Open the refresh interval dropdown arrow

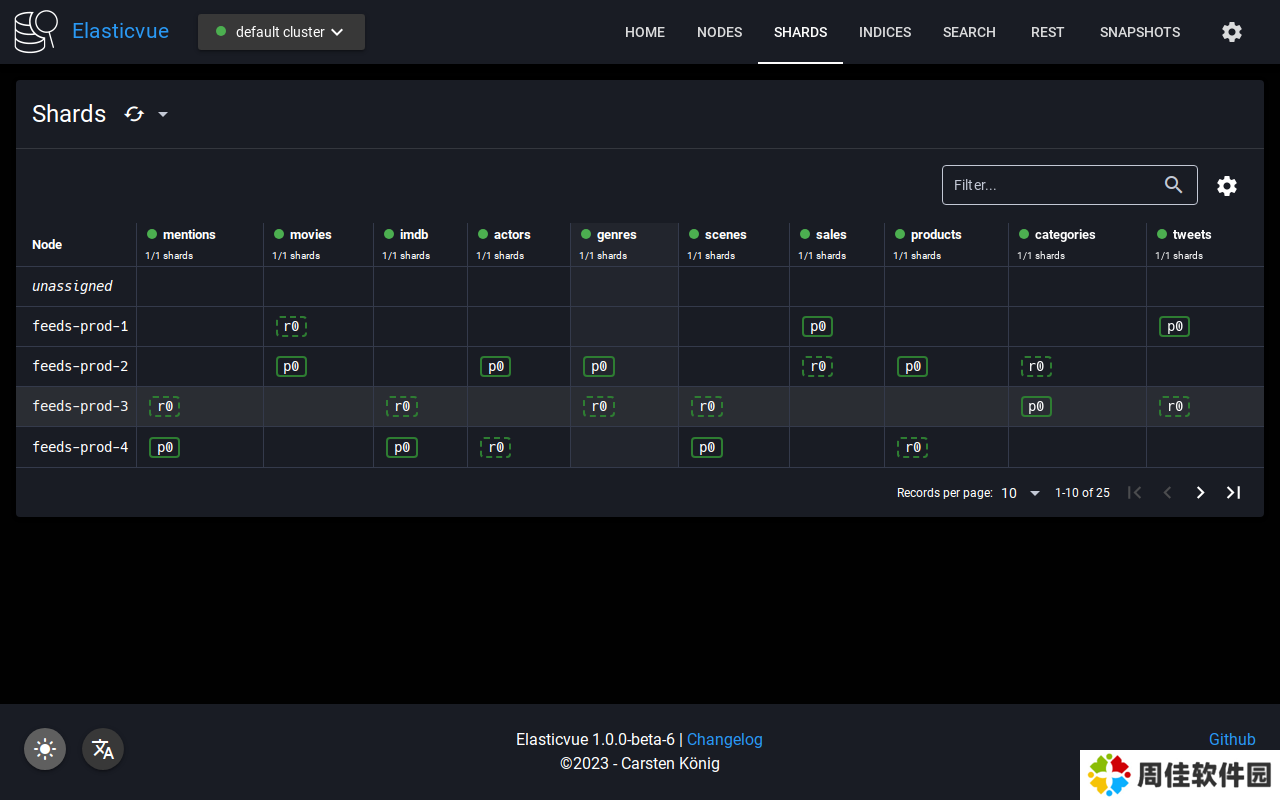pos(163,114)
